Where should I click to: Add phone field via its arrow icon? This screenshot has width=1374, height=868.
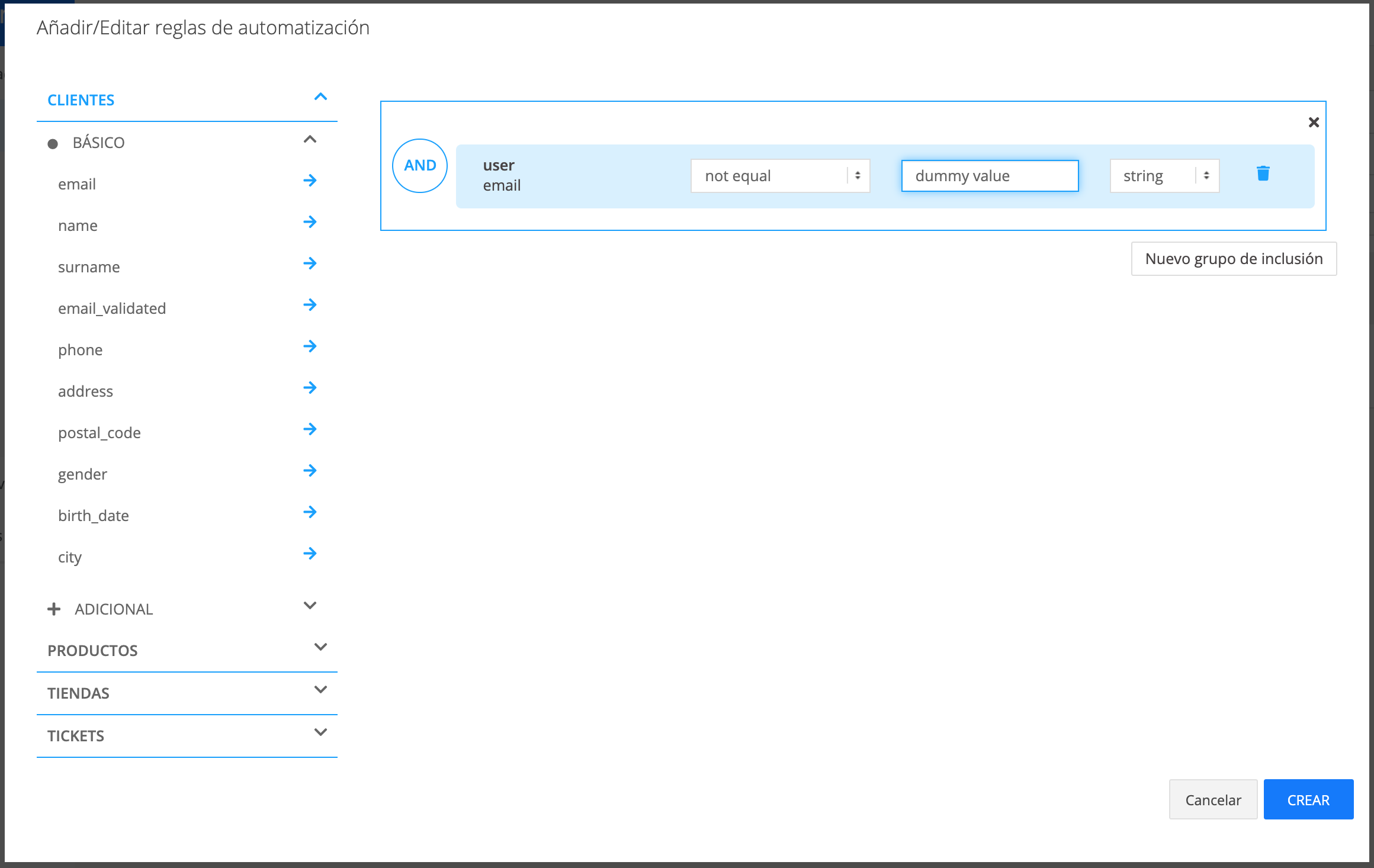(310, 346)
